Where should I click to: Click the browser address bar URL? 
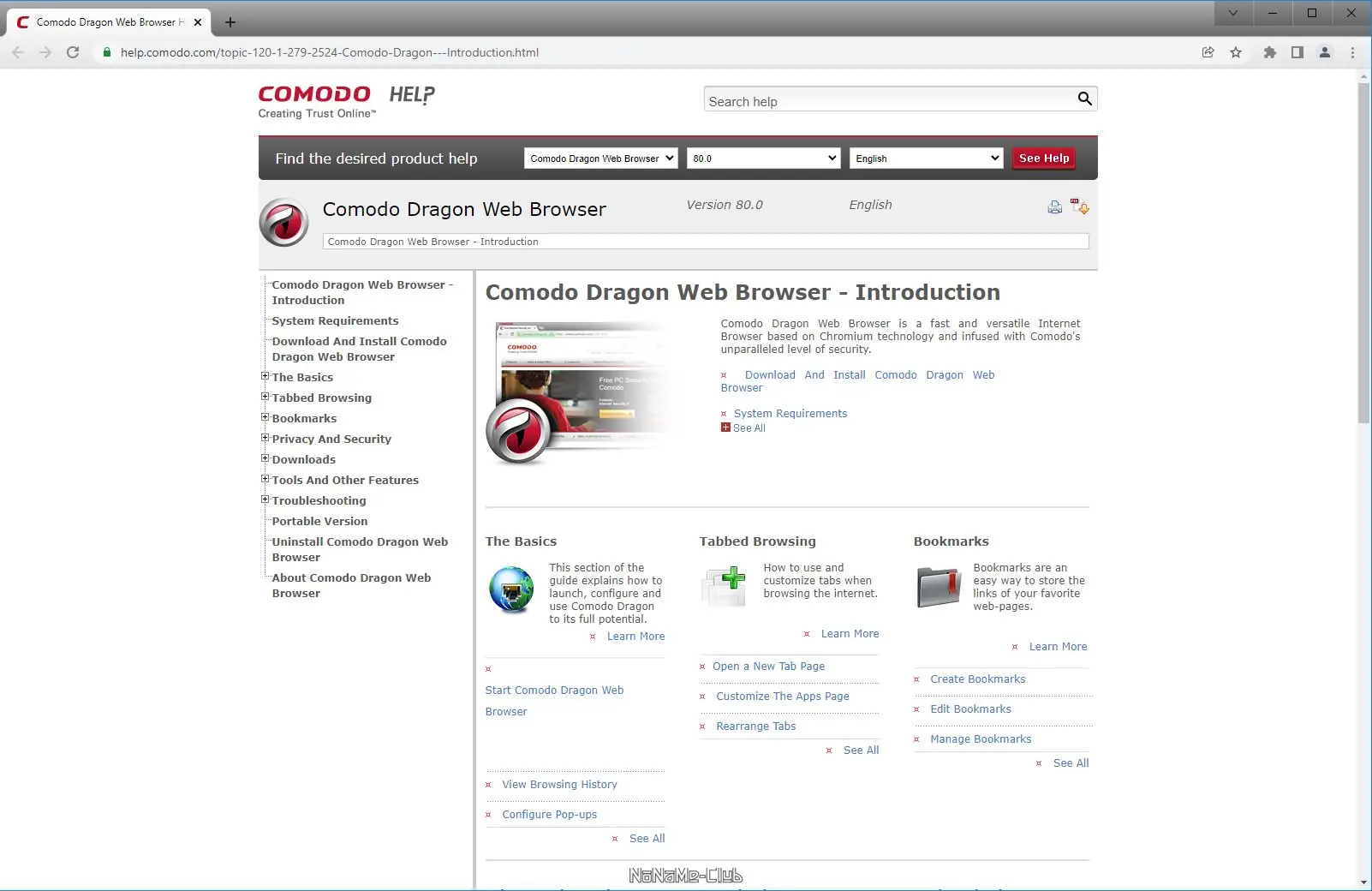click(330, 52)
